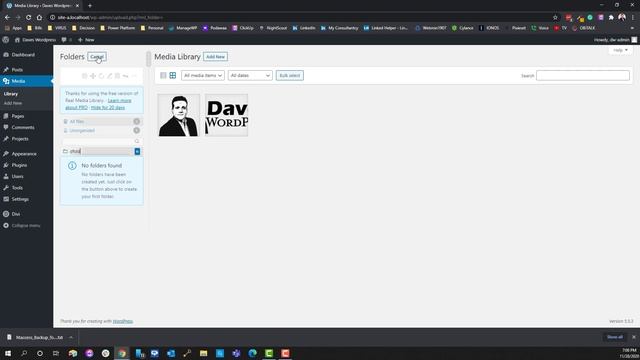Select the portrait man image thumbnail
Image resolution: width=640 pixels, height=360 pixels.
tap(179, 115)
